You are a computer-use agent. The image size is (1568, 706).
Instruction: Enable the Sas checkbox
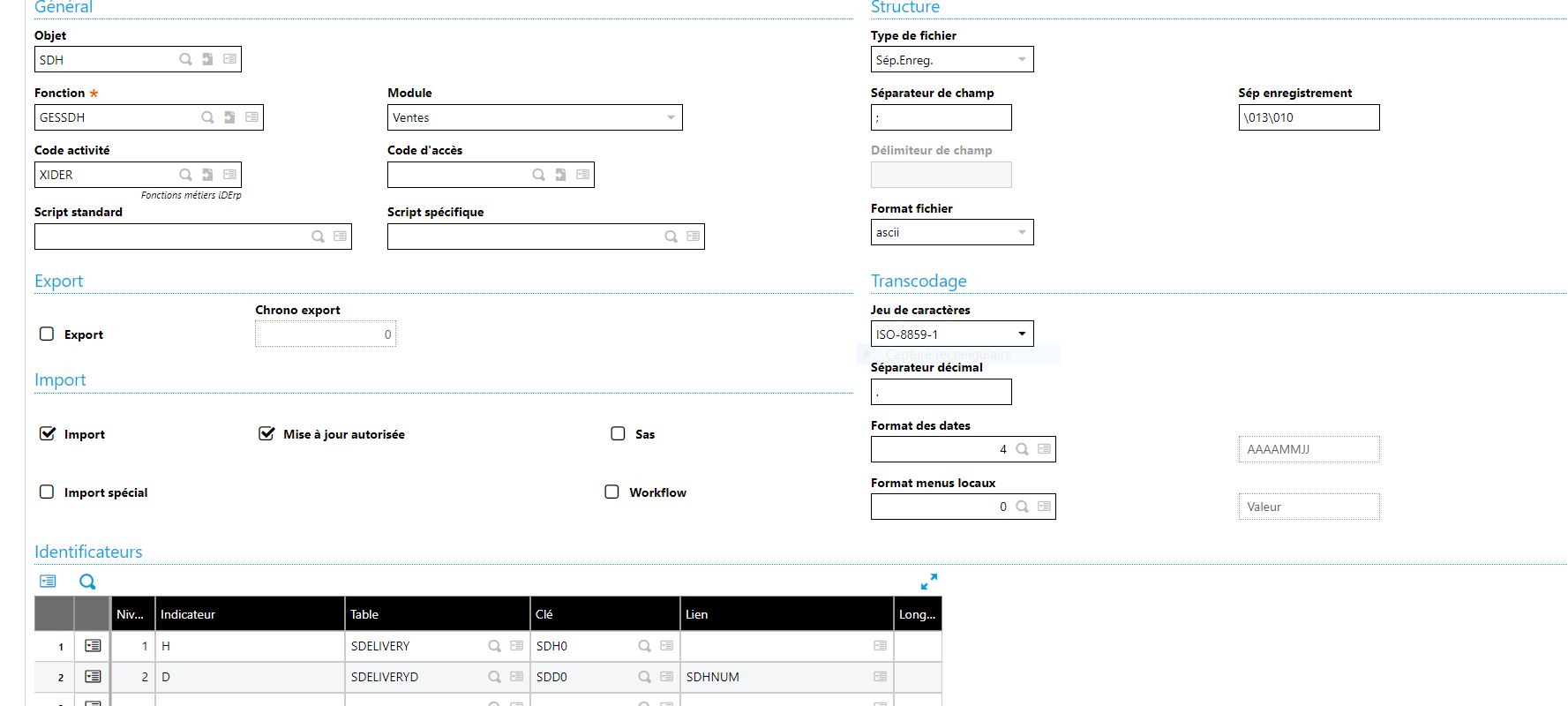point(618,433)
